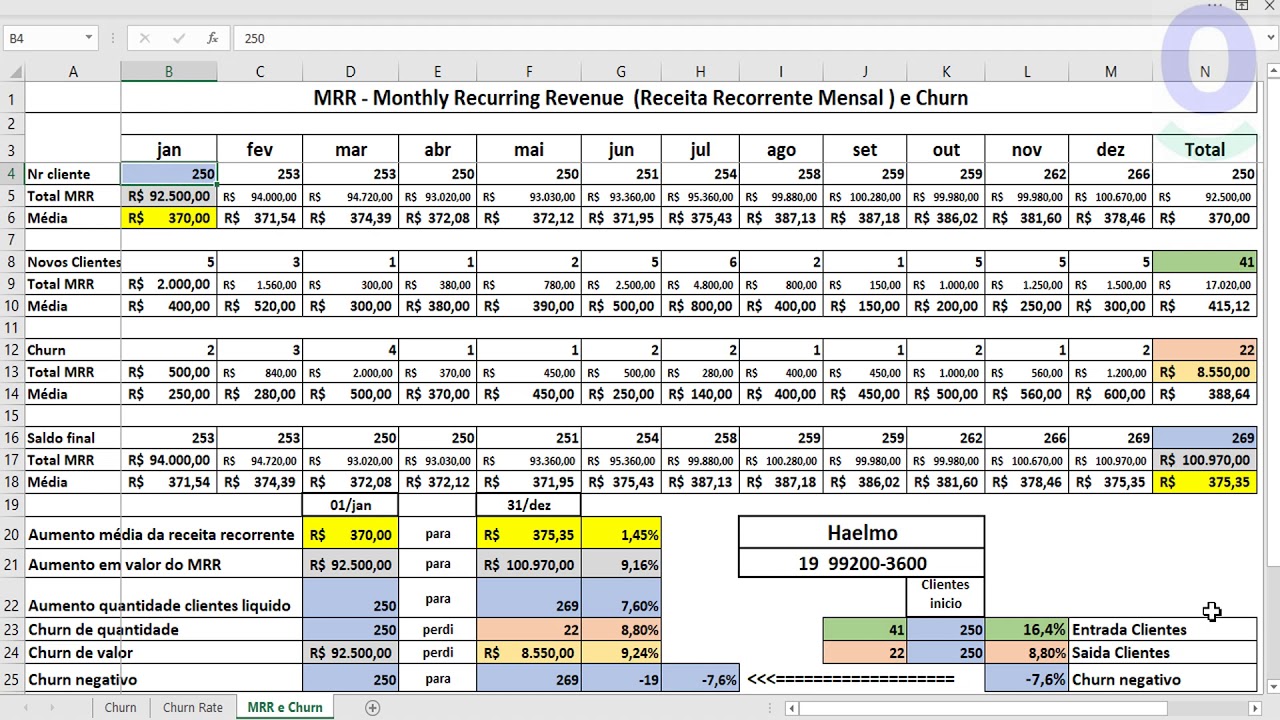Expand the Name Box dropdown arrow
Screen dimensions: 1280x720
click(x=88, y=38)
